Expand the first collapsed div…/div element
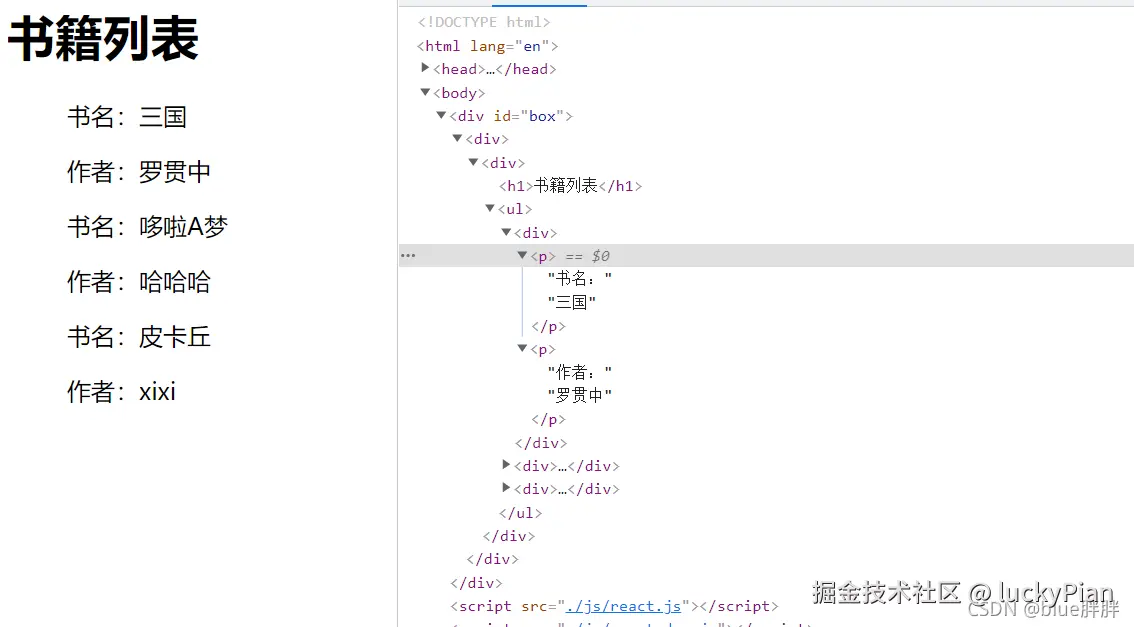 point(506,465)
